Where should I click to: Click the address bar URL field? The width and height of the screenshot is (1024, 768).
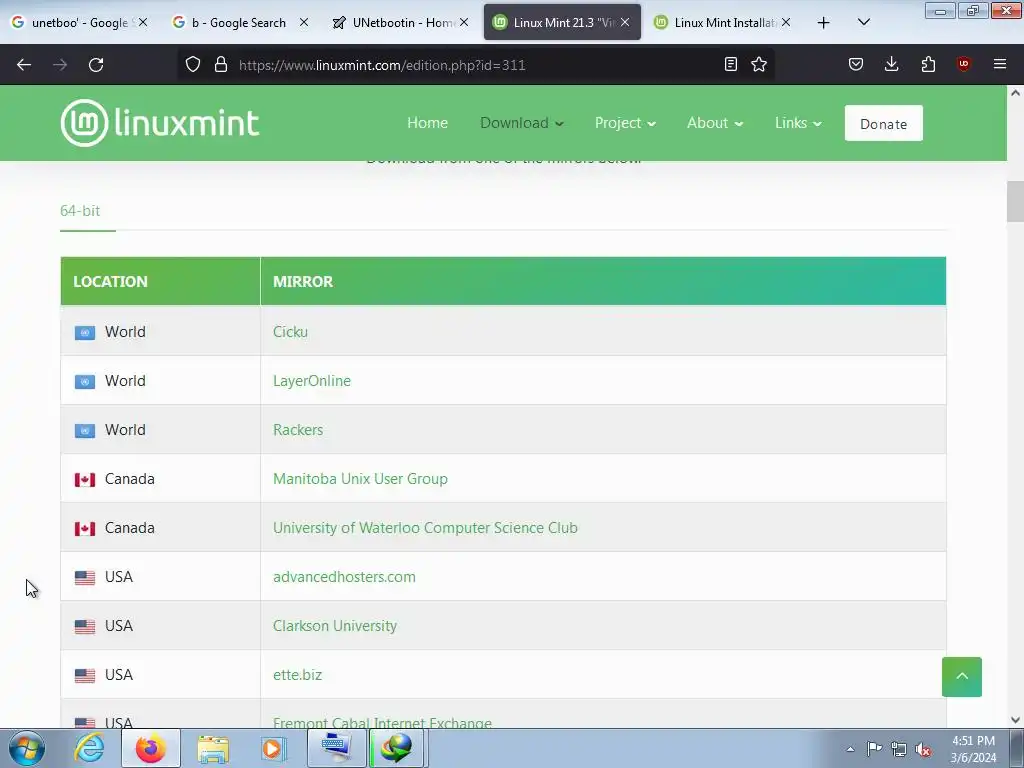(x=477, y=65)
